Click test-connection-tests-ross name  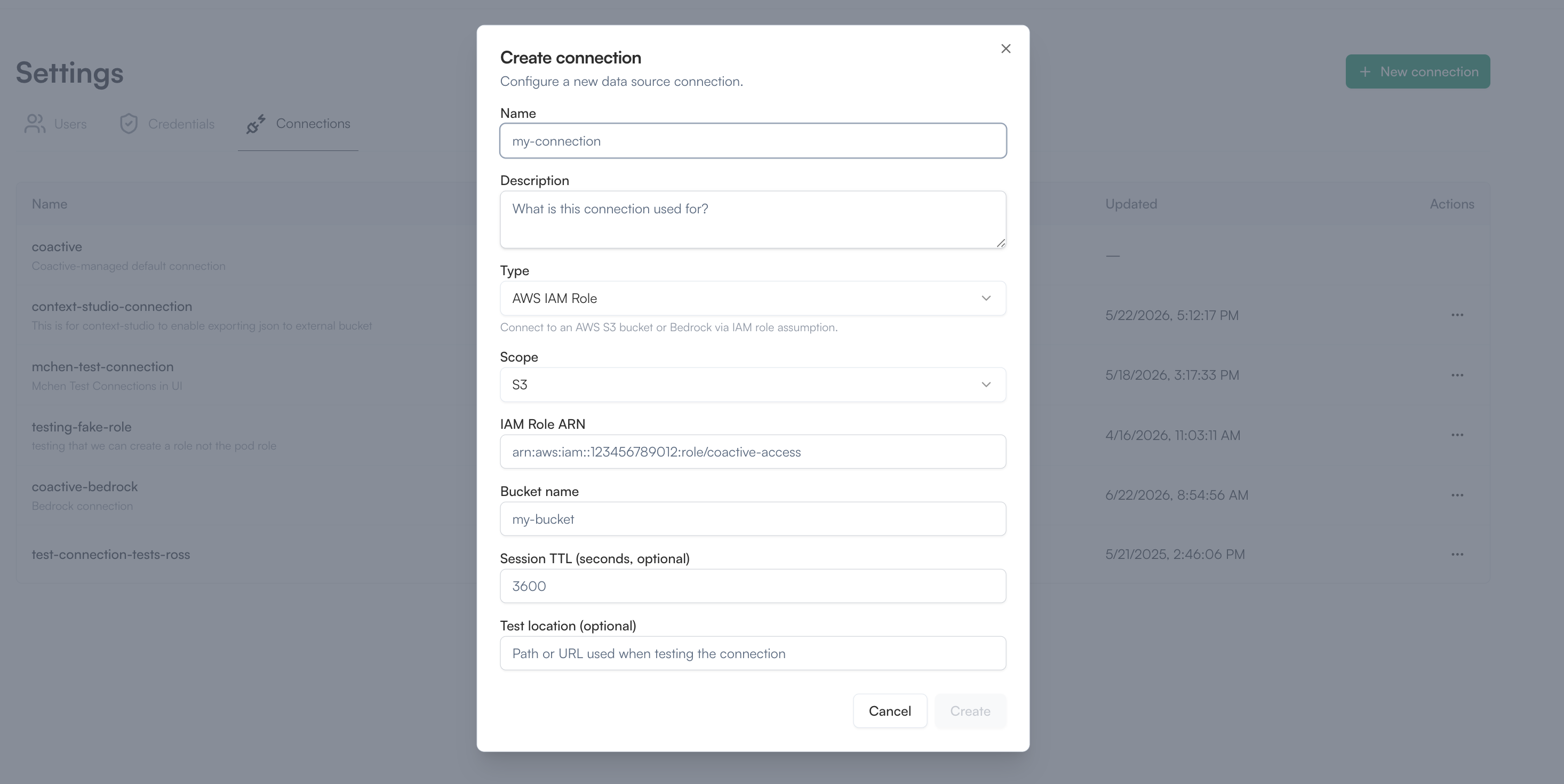(110, 555)
